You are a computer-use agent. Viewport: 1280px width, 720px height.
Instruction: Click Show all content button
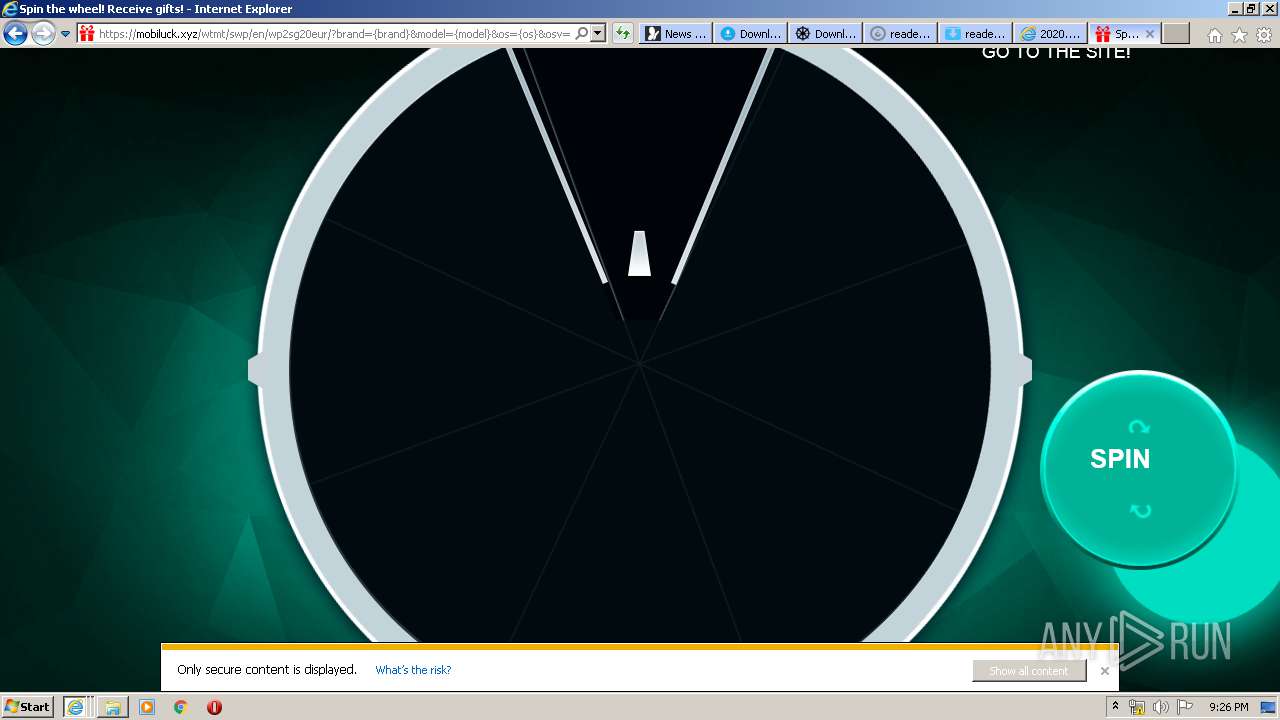pos(1029,671)
